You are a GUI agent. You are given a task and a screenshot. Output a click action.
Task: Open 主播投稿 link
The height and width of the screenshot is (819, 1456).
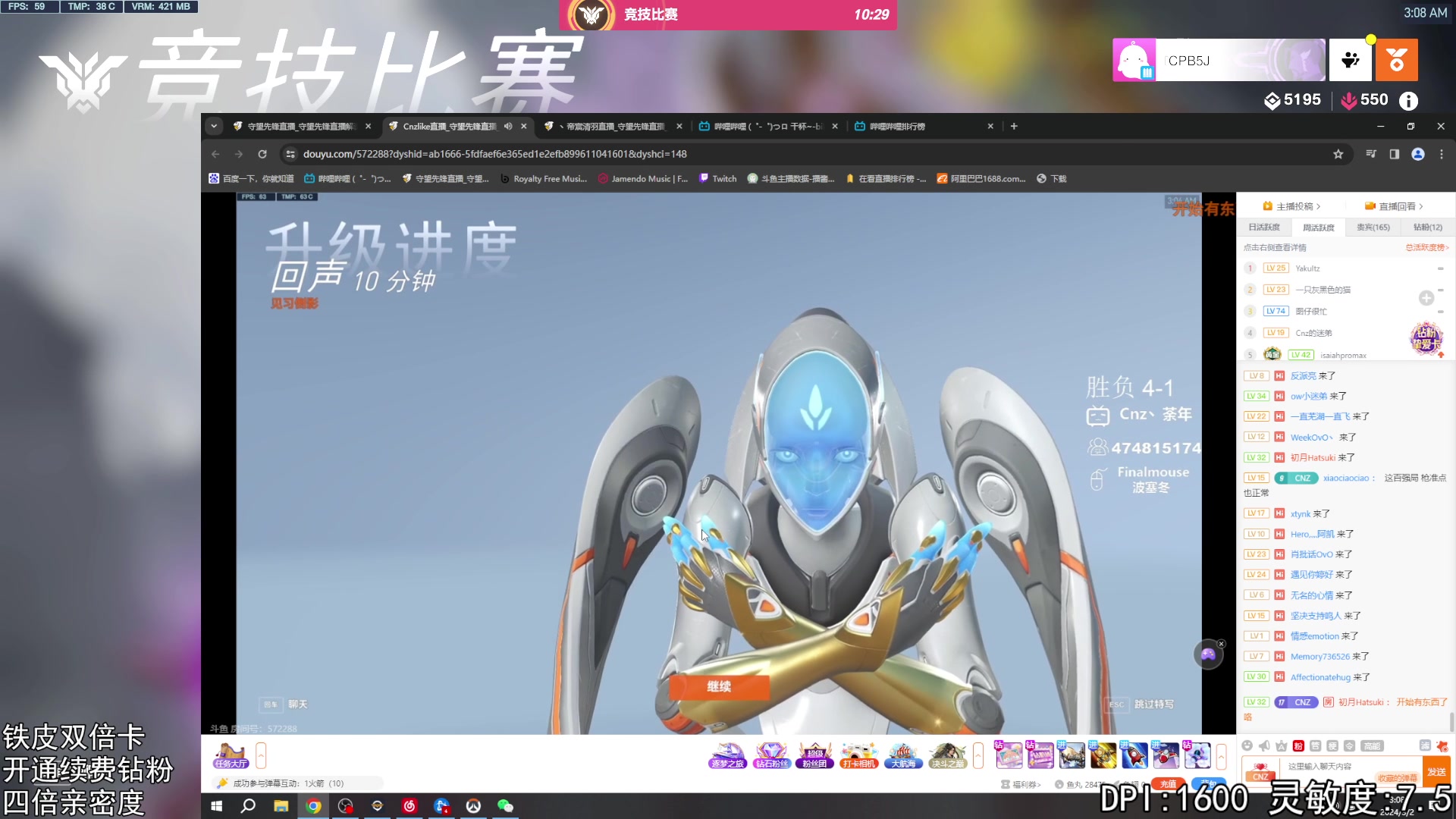point(1291,206)
